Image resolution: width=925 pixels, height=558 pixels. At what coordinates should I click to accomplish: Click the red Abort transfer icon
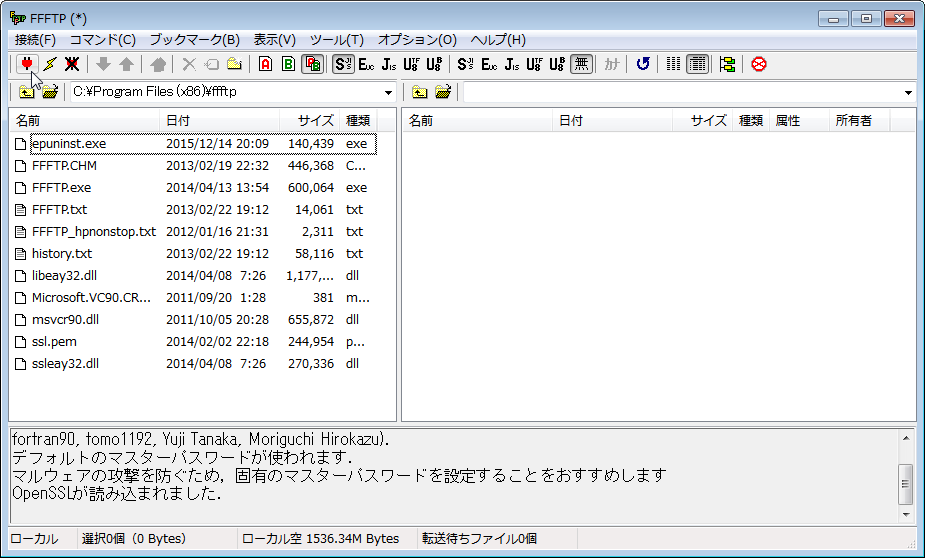(759, 64)
